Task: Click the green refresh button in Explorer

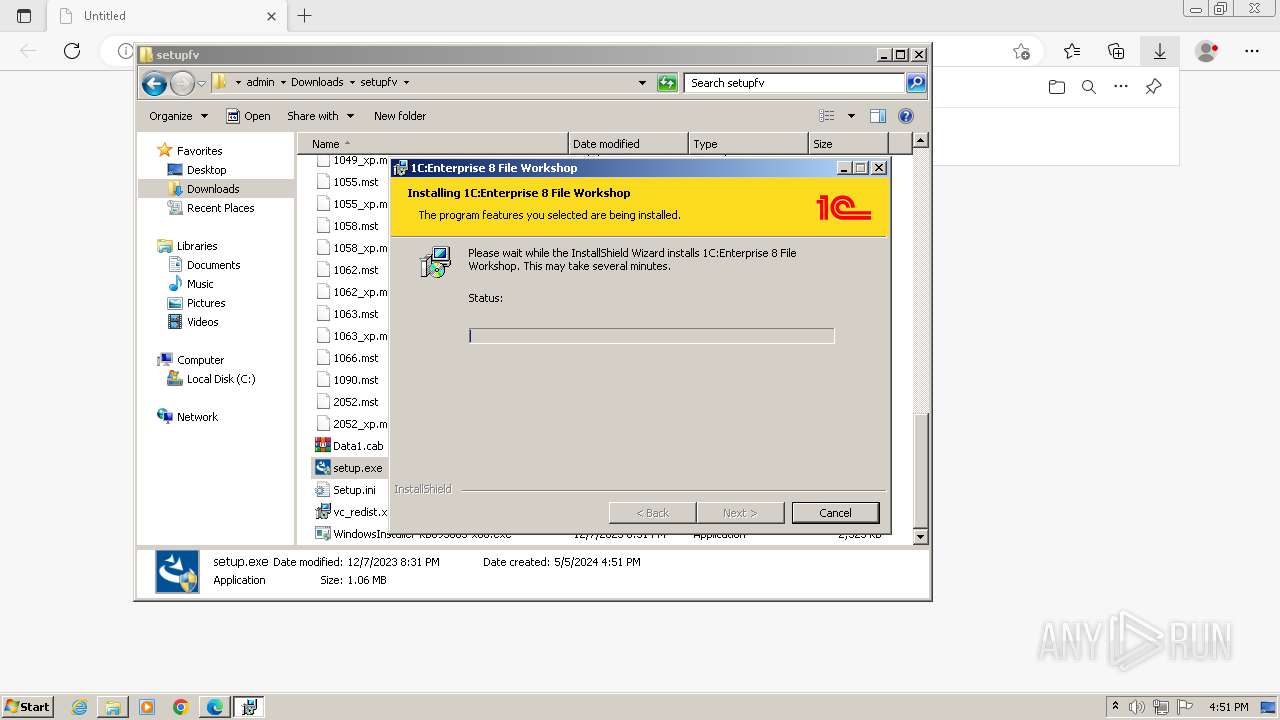Action: 667,83
